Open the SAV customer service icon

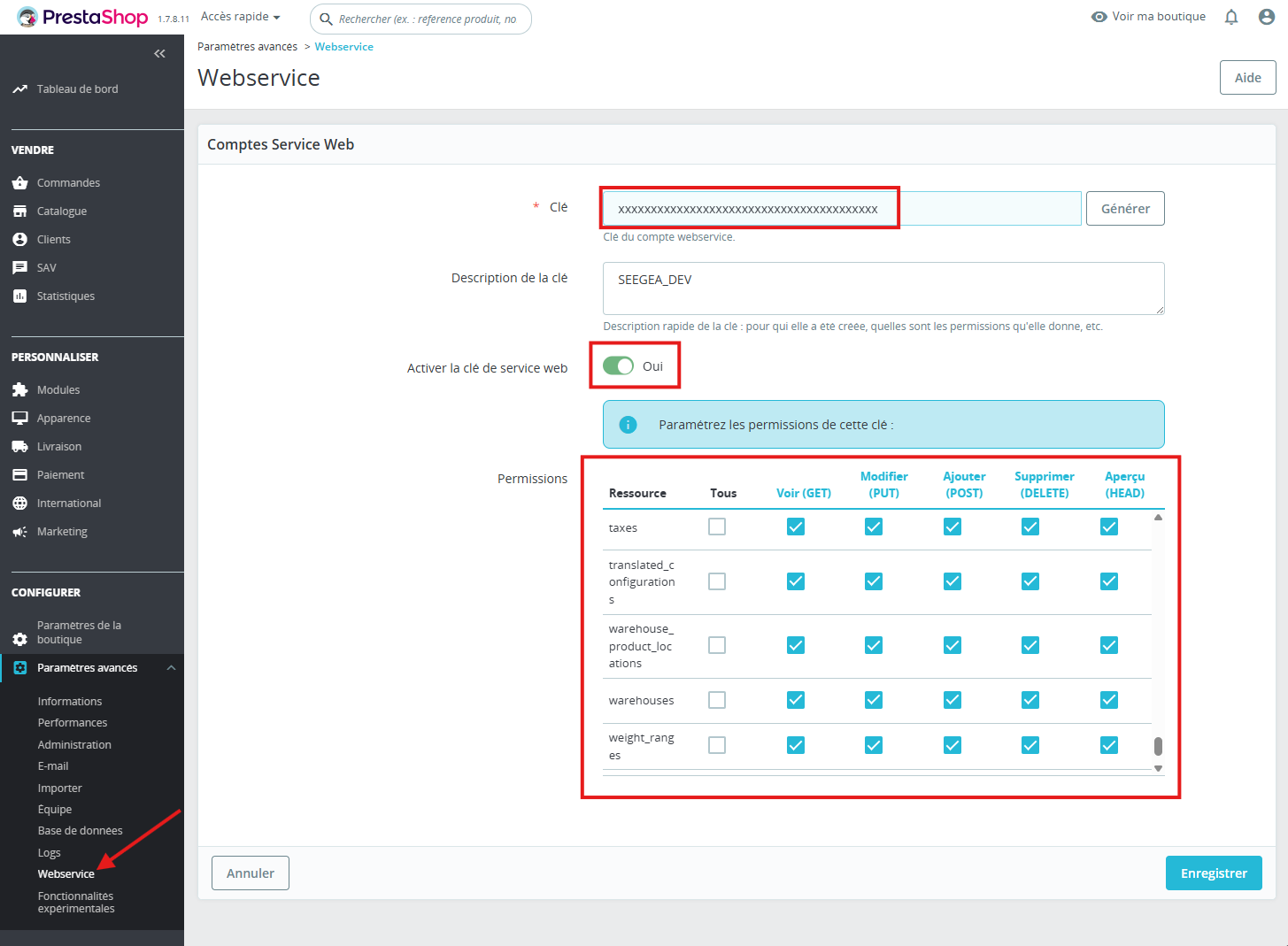[x=21, y=267]
